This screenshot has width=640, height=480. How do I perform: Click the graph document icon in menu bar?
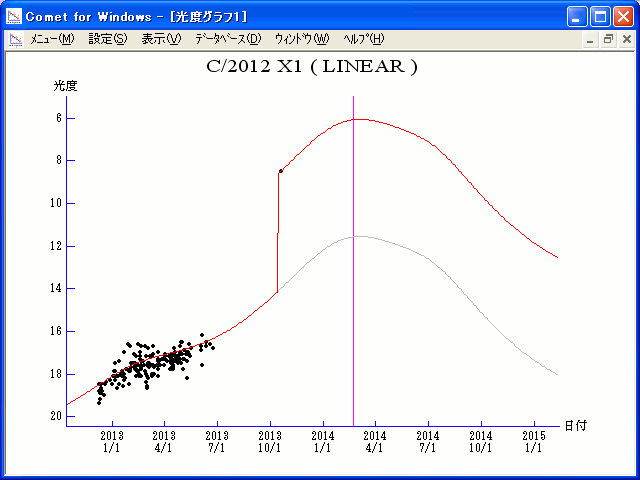[16, 40]
